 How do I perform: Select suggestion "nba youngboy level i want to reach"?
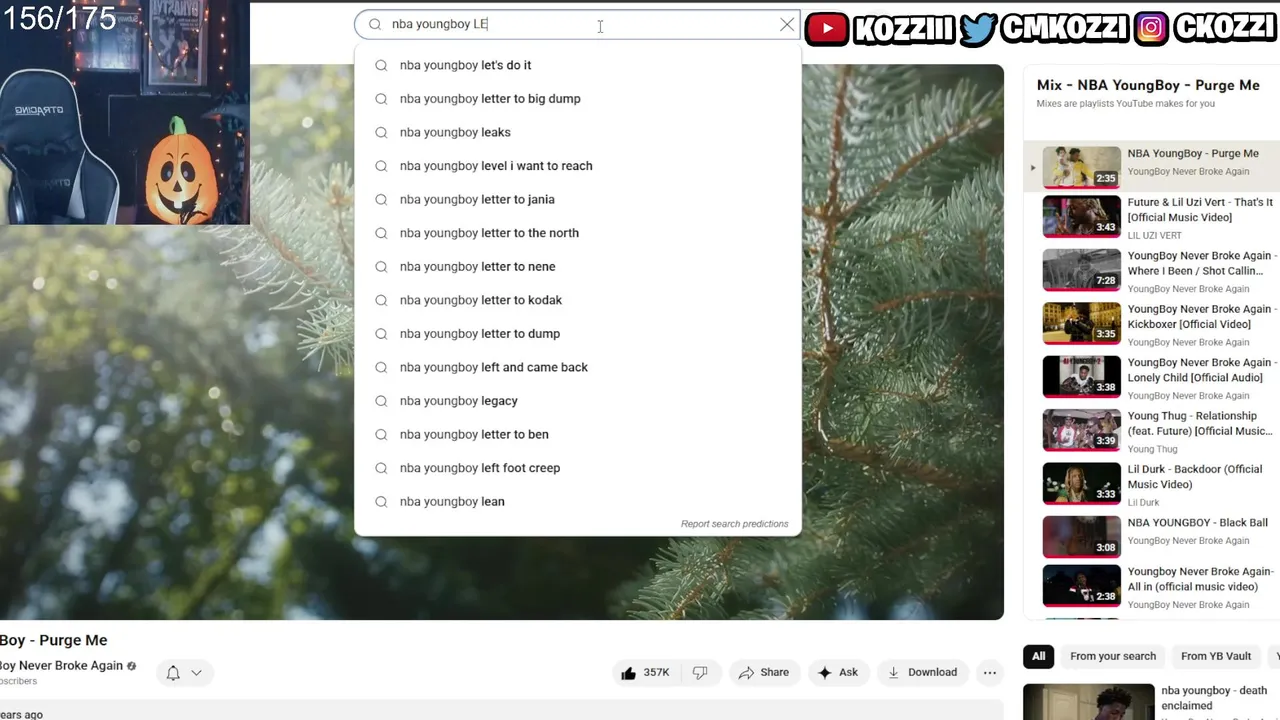(578, 166)
